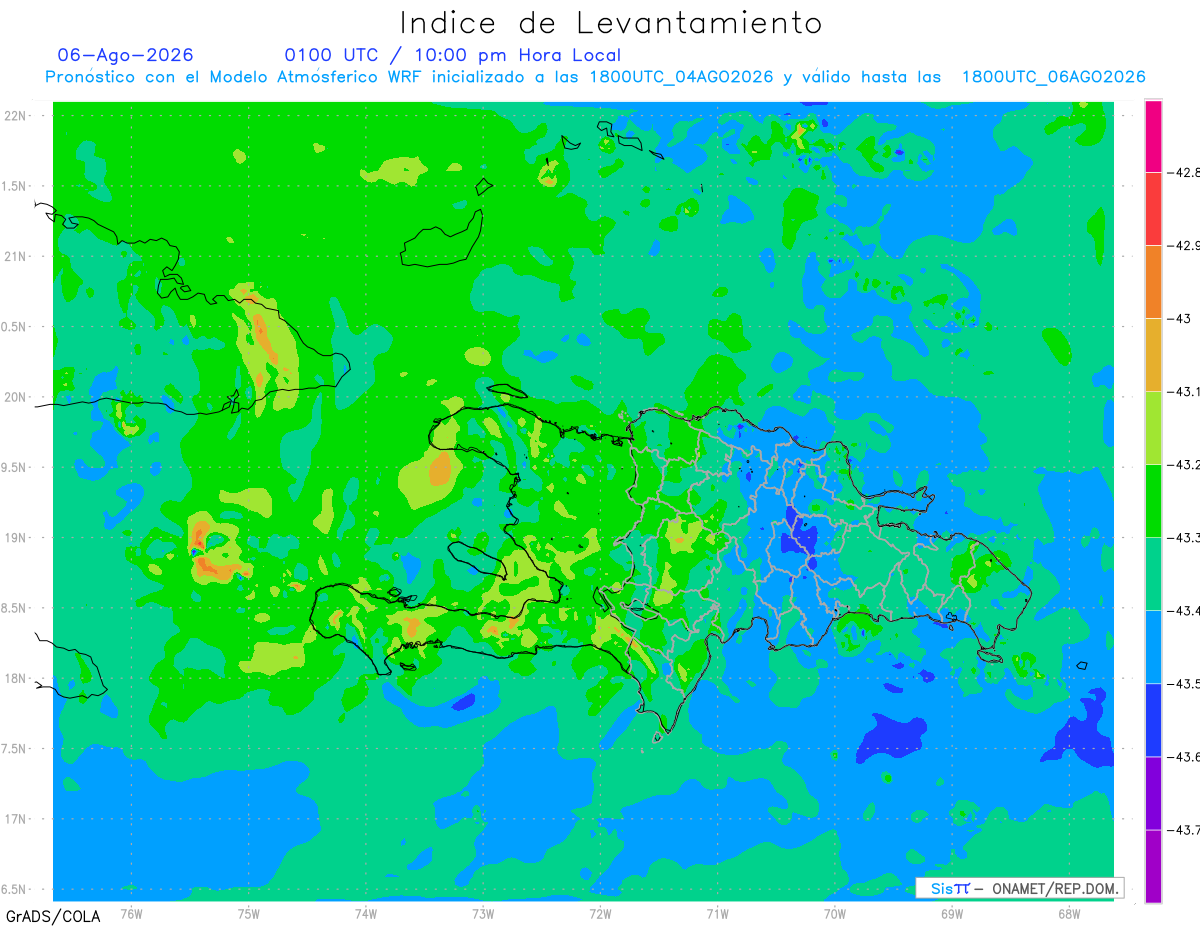This screenshot has width=1200, height=927.
Task: Click the "72W" longitude label
Action: click(x=600, y=913)
